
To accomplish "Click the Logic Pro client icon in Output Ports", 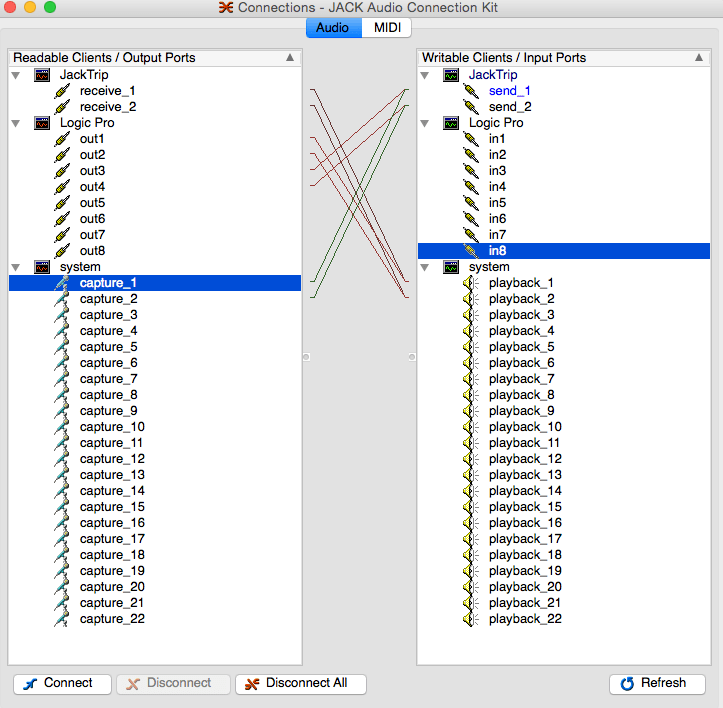I will (42, 123).
